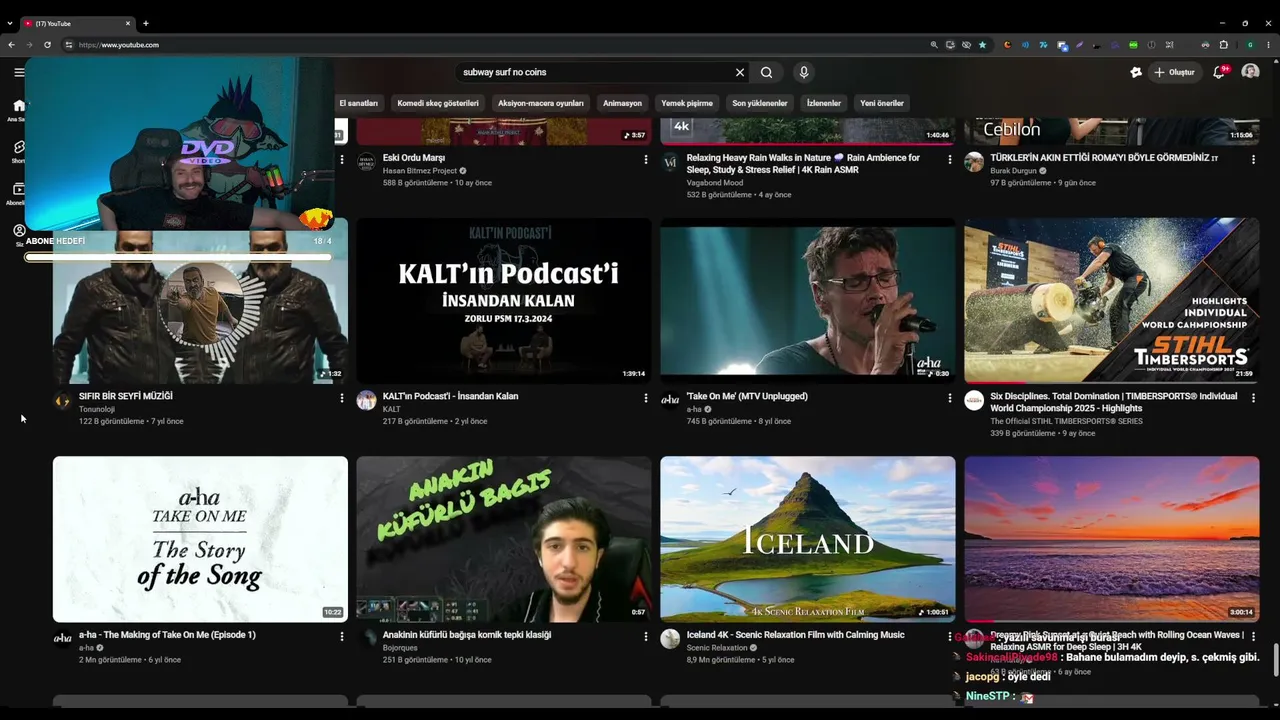
Task: Open the YouTube account avatar menu
Action: tap(1250, 72)
